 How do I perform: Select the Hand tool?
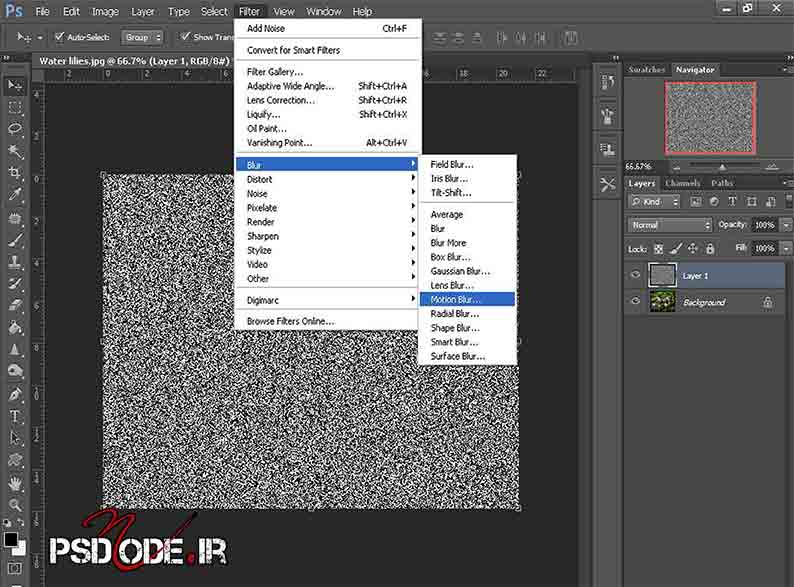(x=15, y=483)
